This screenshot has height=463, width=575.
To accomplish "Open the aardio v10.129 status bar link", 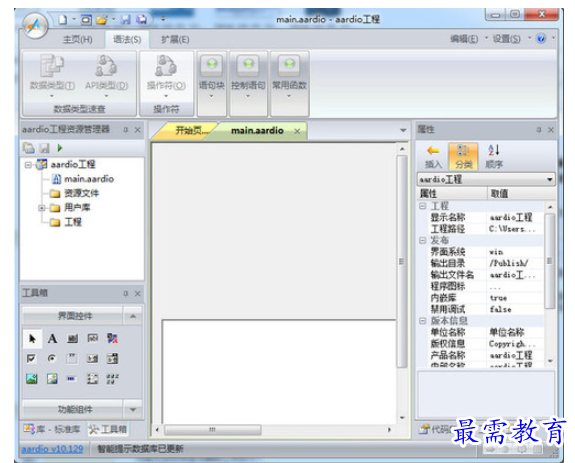I will point(52,449).
